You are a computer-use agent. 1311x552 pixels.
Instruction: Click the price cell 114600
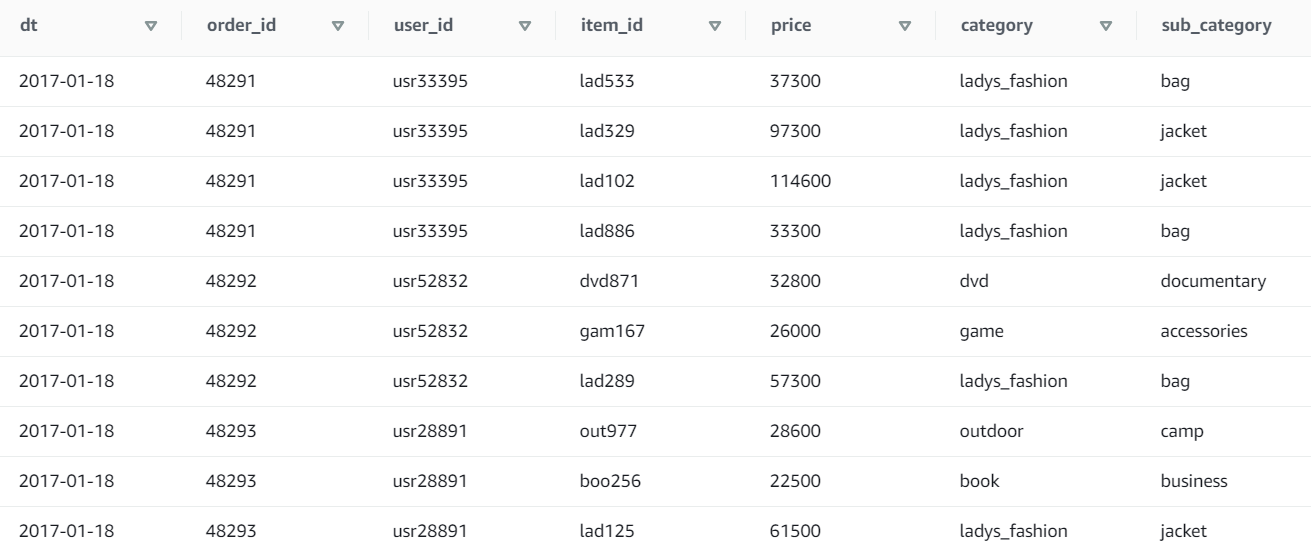coord(801,181)
